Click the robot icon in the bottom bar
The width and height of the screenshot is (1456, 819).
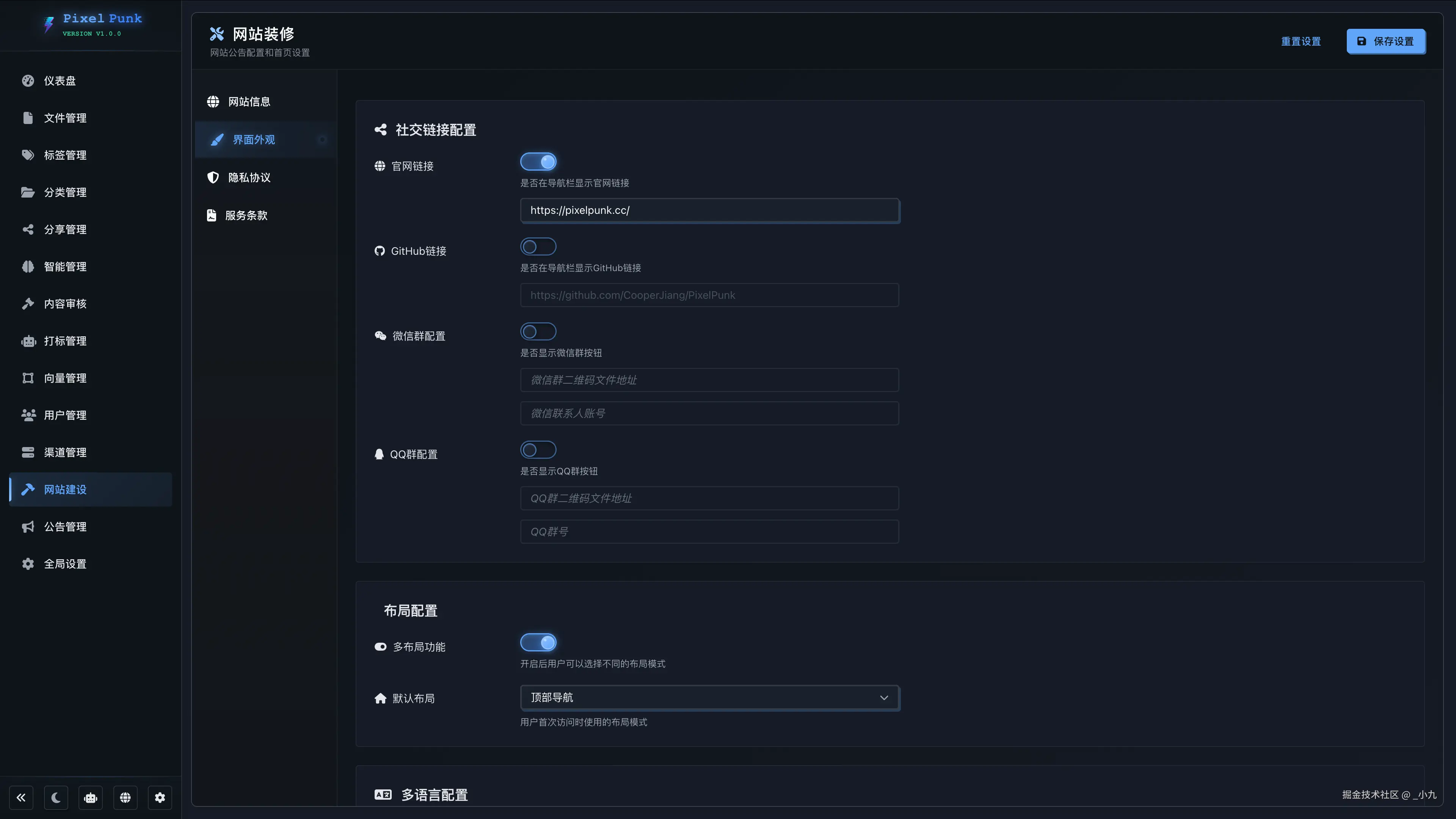(91, 797)
